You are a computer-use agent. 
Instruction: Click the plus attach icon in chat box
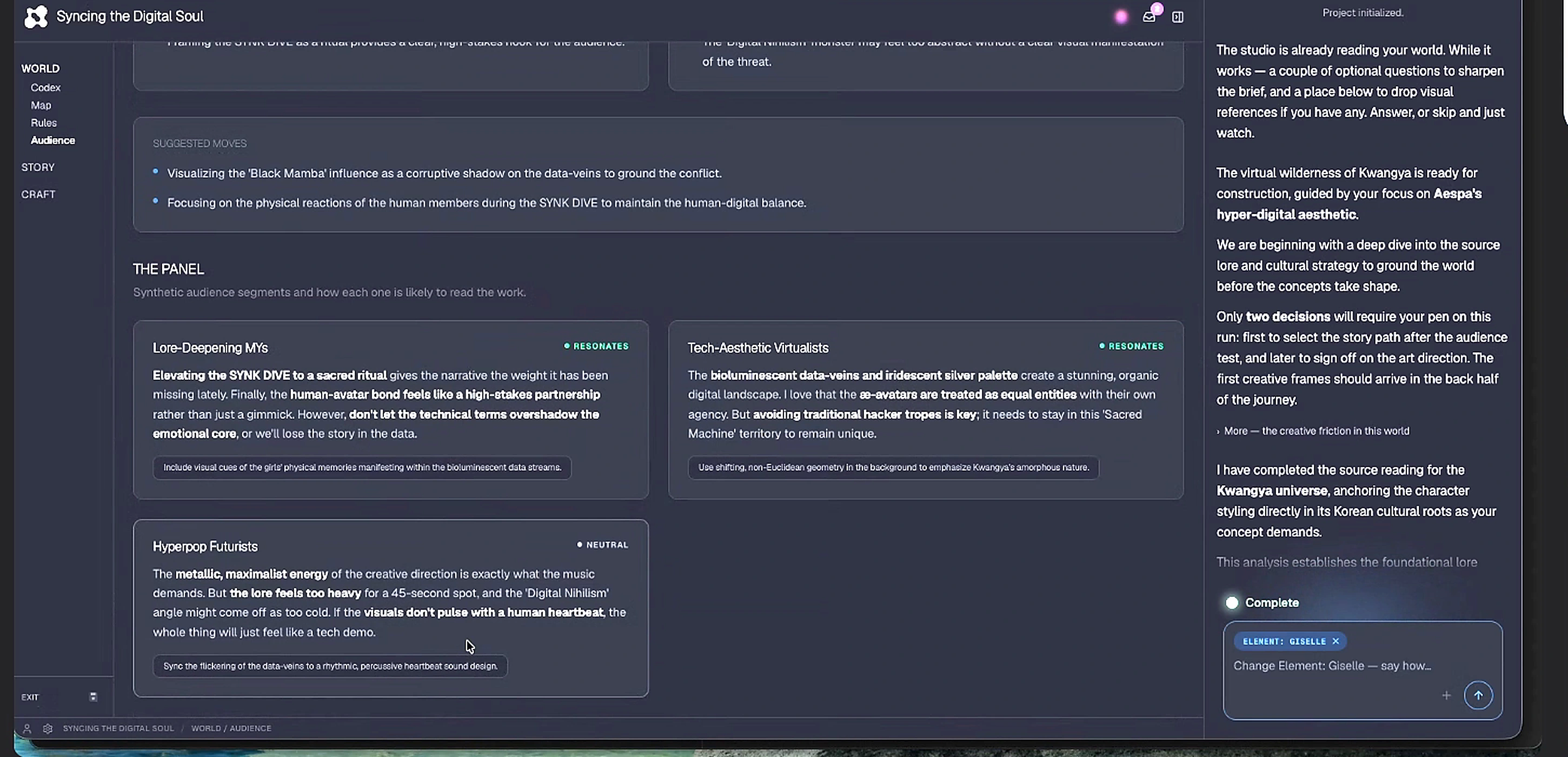1446,695
